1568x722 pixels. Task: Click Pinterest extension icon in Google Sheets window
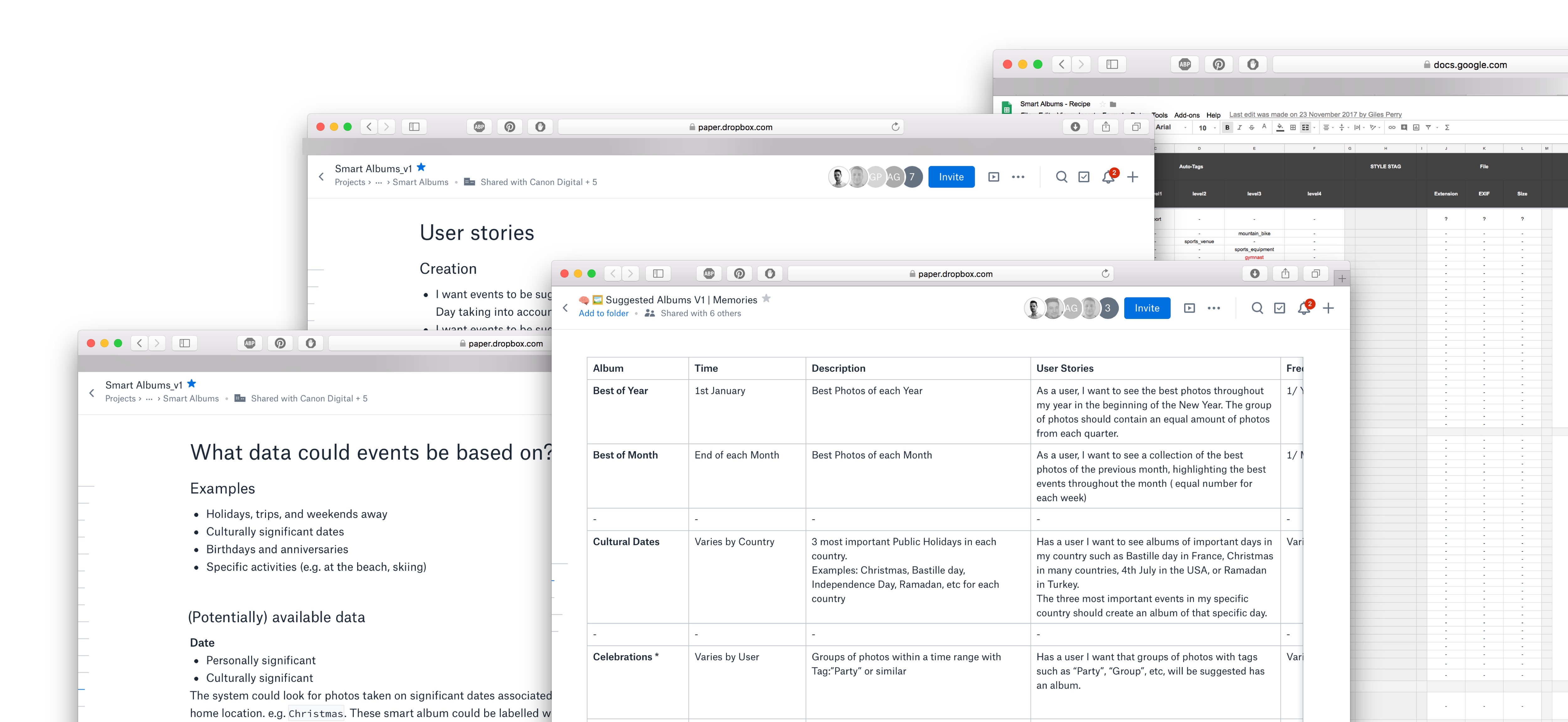pos(1219,64)
